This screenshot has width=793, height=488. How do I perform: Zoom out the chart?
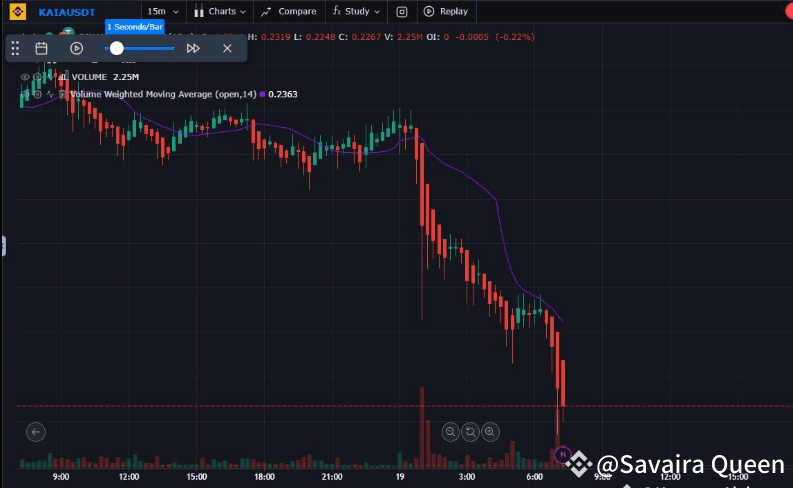[450, 432]
